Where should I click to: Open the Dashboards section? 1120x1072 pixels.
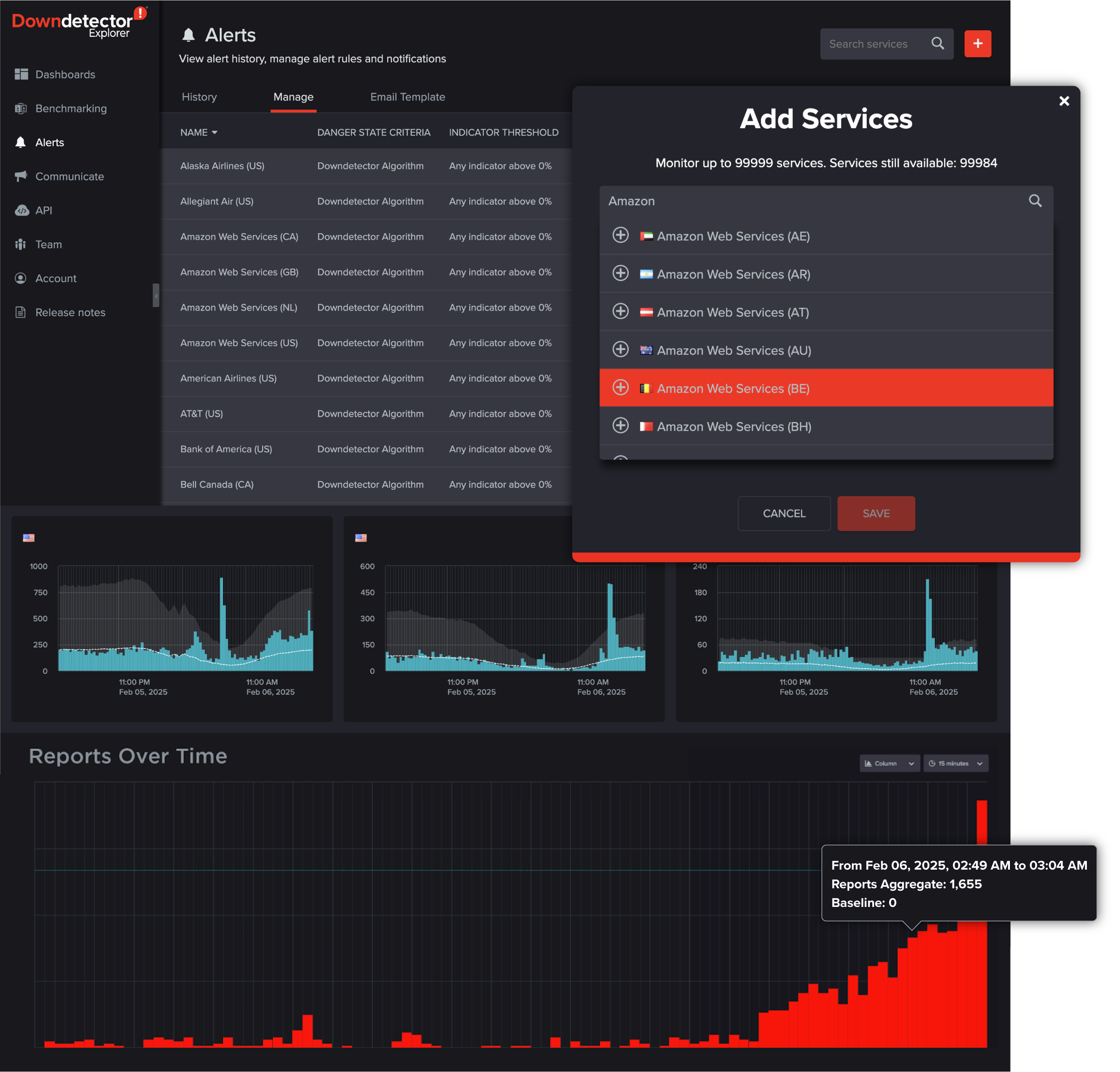(x=65, y=74)
